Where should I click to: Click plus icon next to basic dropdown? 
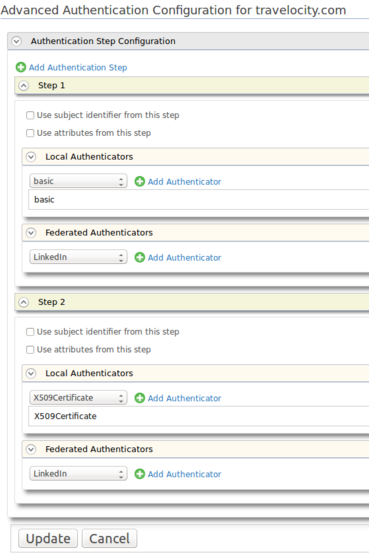[140, 182]
